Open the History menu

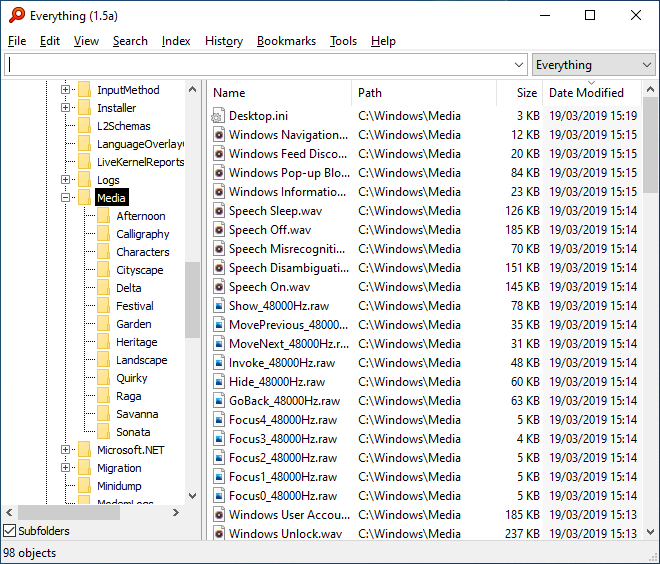pos(224,41)
